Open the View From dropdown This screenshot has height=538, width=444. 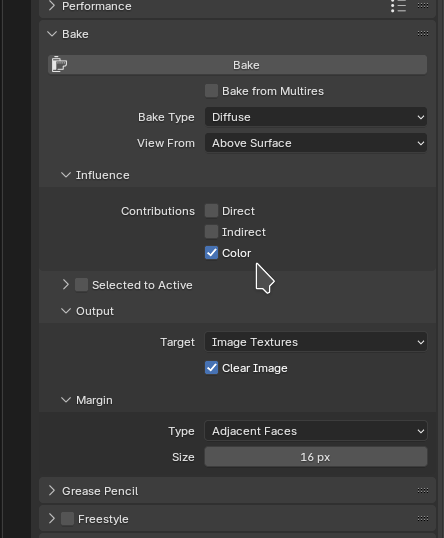[x=316, y=143]
